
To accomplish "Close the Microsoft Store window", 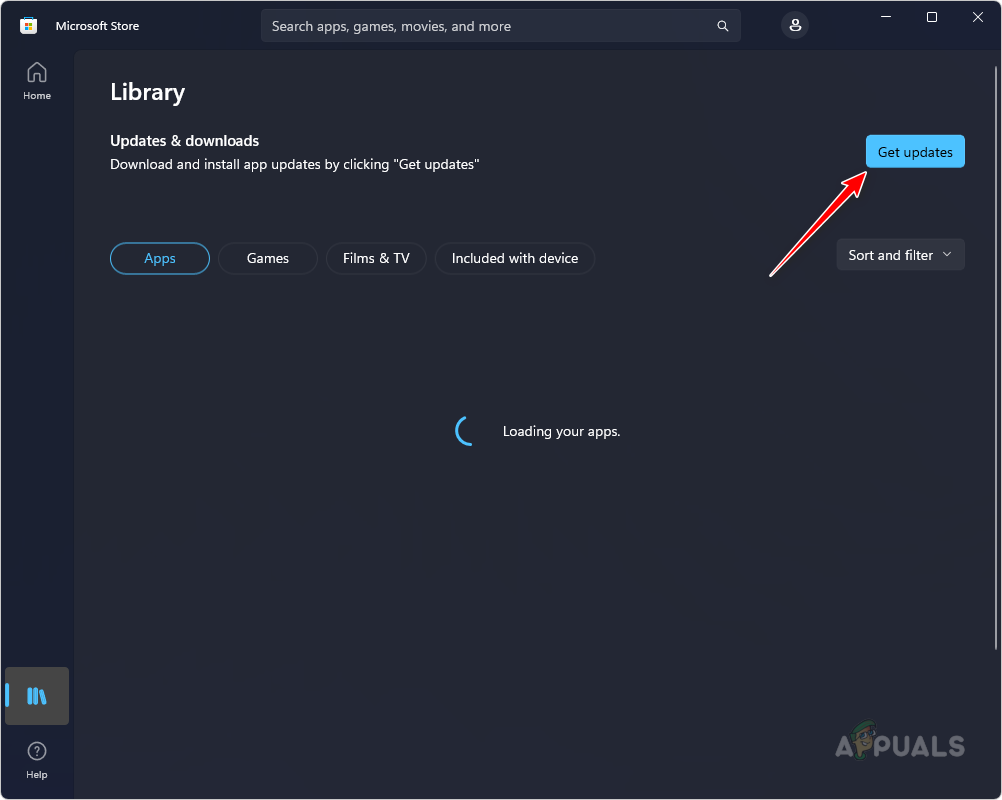I will (978, 17).
